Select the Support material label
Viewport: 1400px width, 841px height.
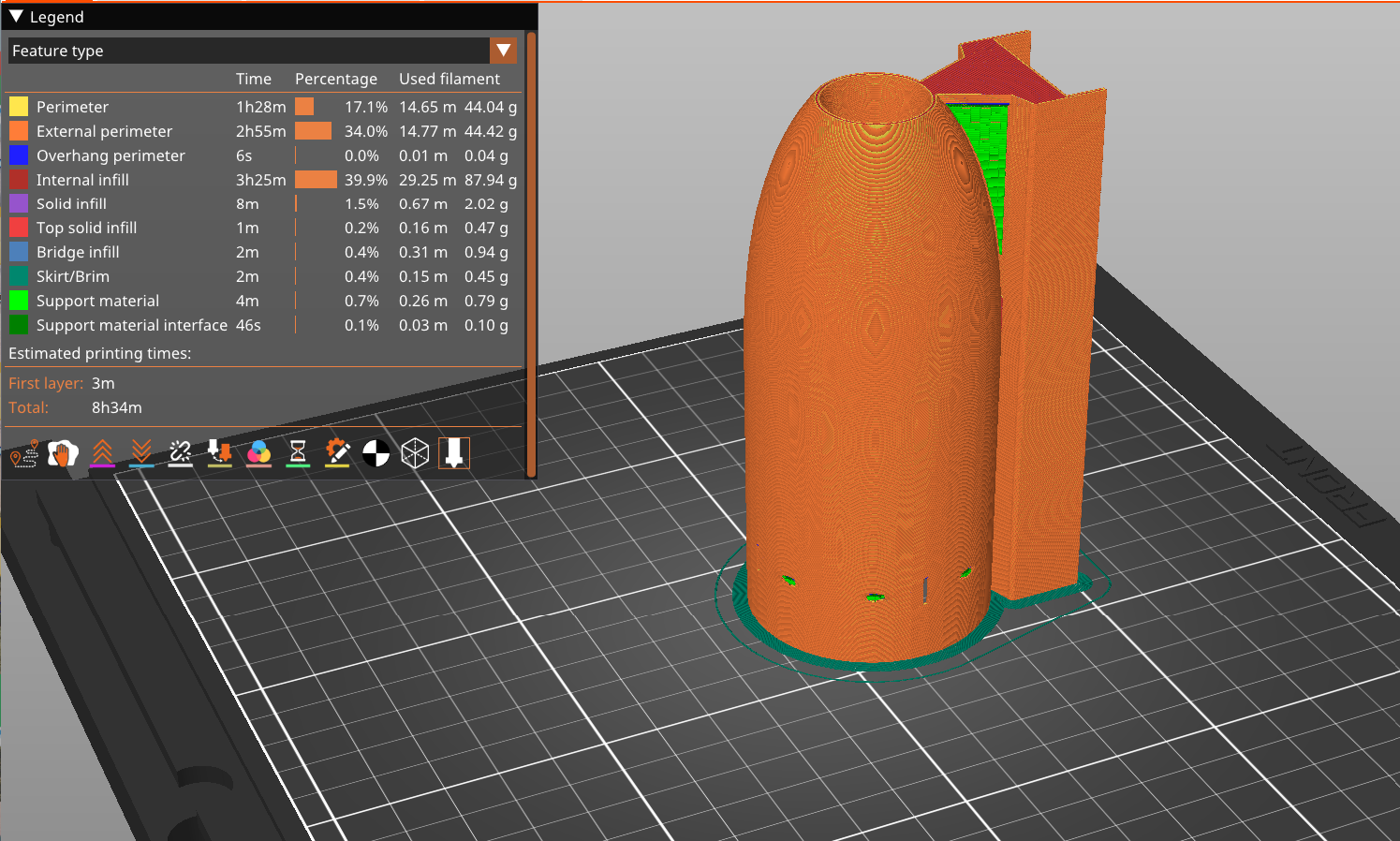(x=97, y=301)
